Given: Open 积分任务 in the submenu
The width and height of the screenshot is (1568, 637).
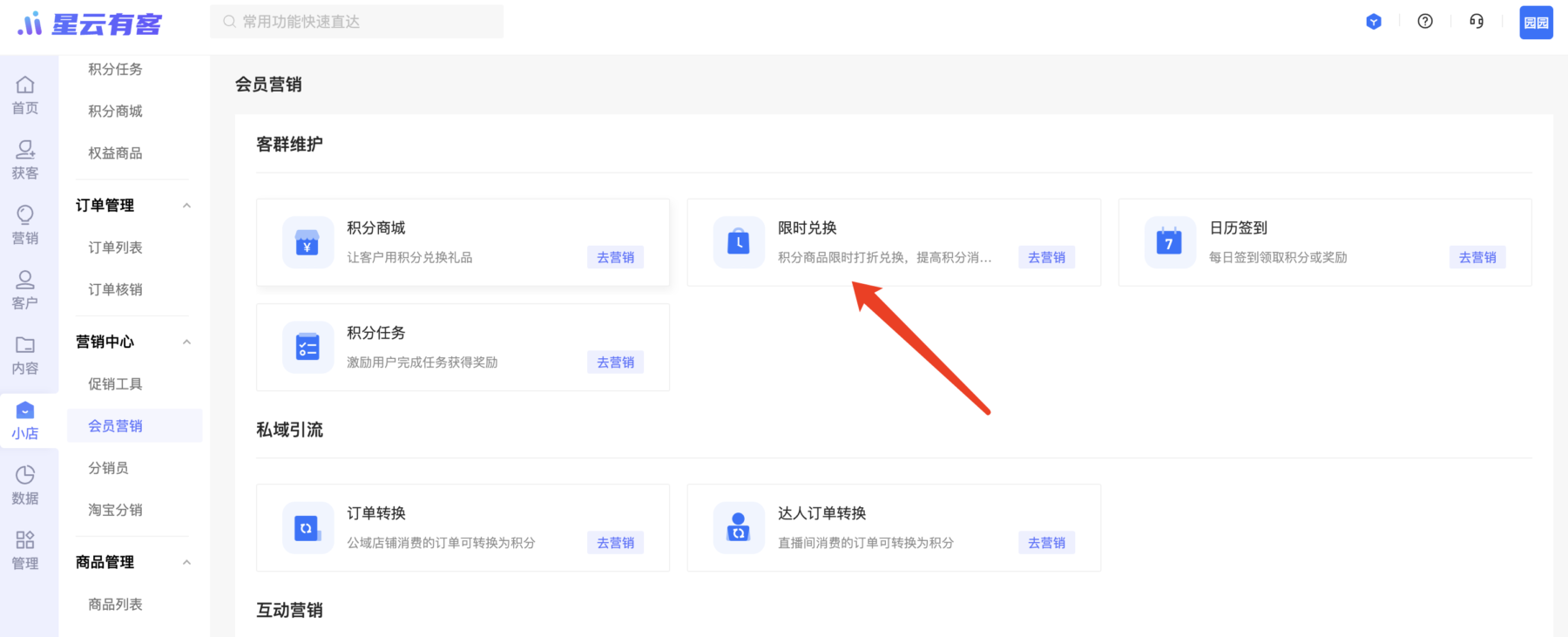Looking at the screenshot, I should (x=115, y=69).
